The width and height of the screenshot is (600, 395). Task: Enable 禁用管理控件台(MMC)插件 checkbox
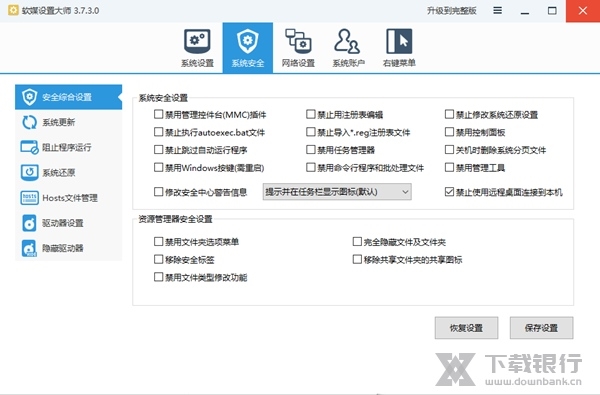(158, 114)
